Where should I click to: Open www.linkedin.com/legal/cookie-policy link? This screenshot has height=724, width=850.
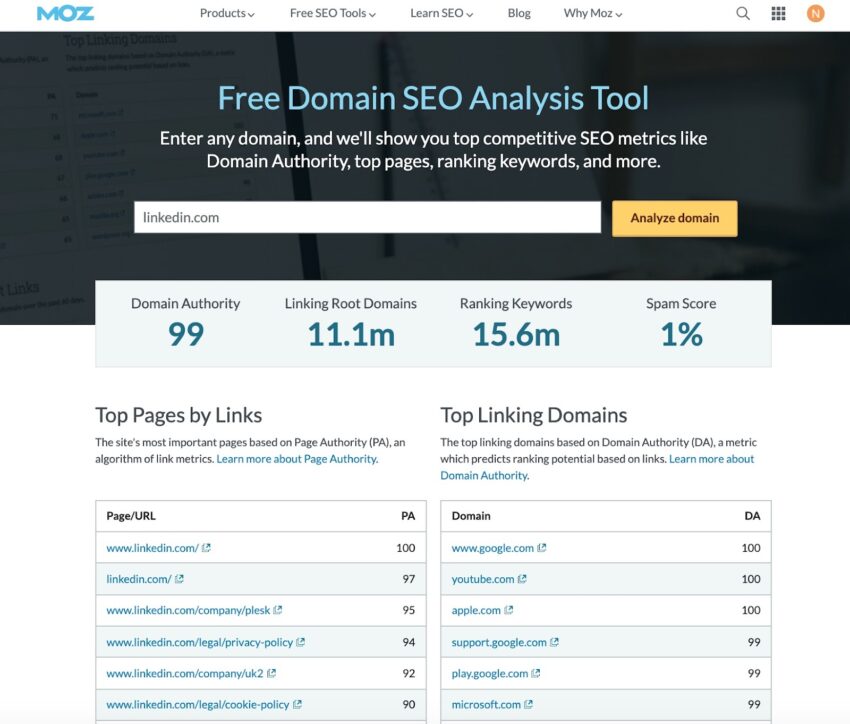point(198,704)
